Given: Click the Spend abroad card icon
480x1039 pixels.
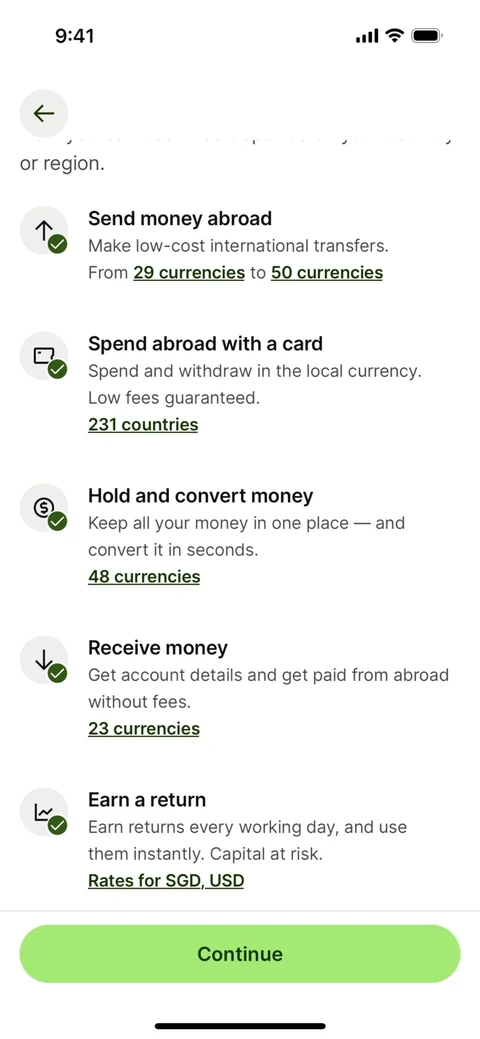Looking at the screenshot, I should 44,356.
